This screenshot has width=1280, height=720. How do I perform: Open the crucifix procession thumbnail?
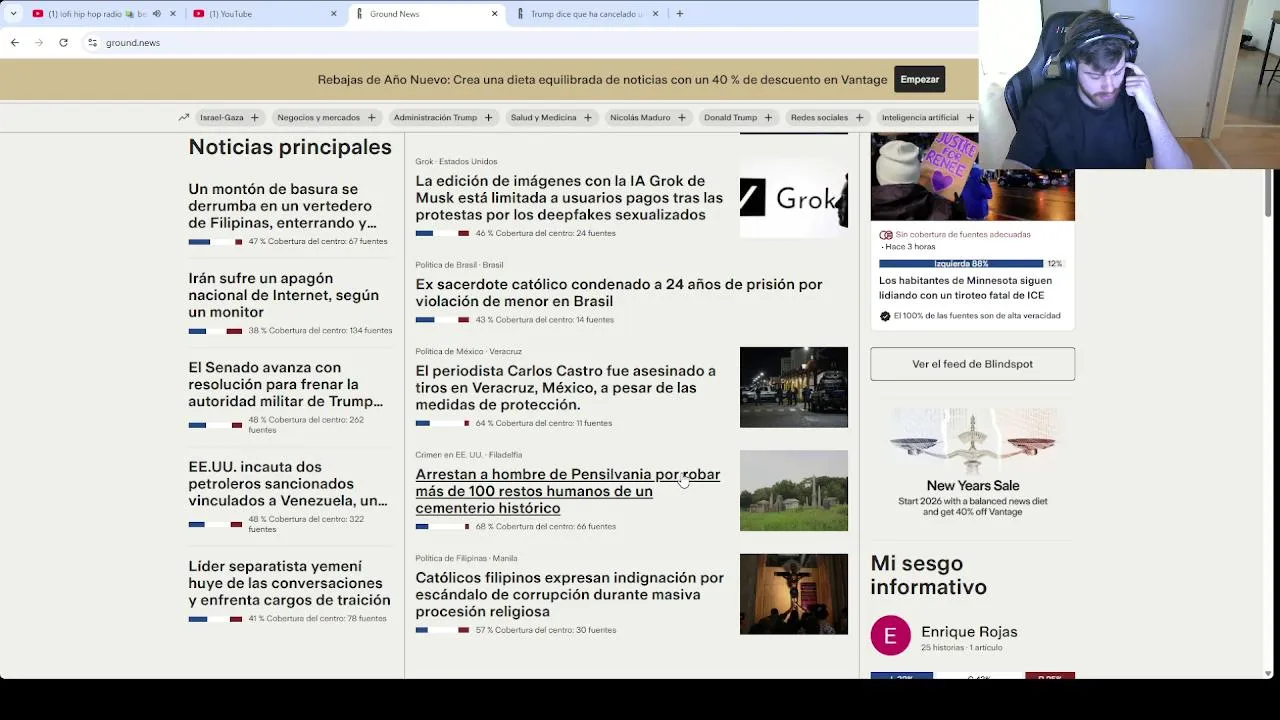pyautogui.click(x=794, y=594)
